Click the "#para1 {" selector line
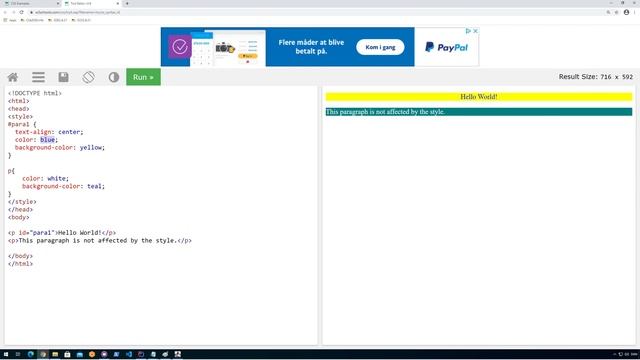This screenshot has width=640, height=360. coord(22,124)
